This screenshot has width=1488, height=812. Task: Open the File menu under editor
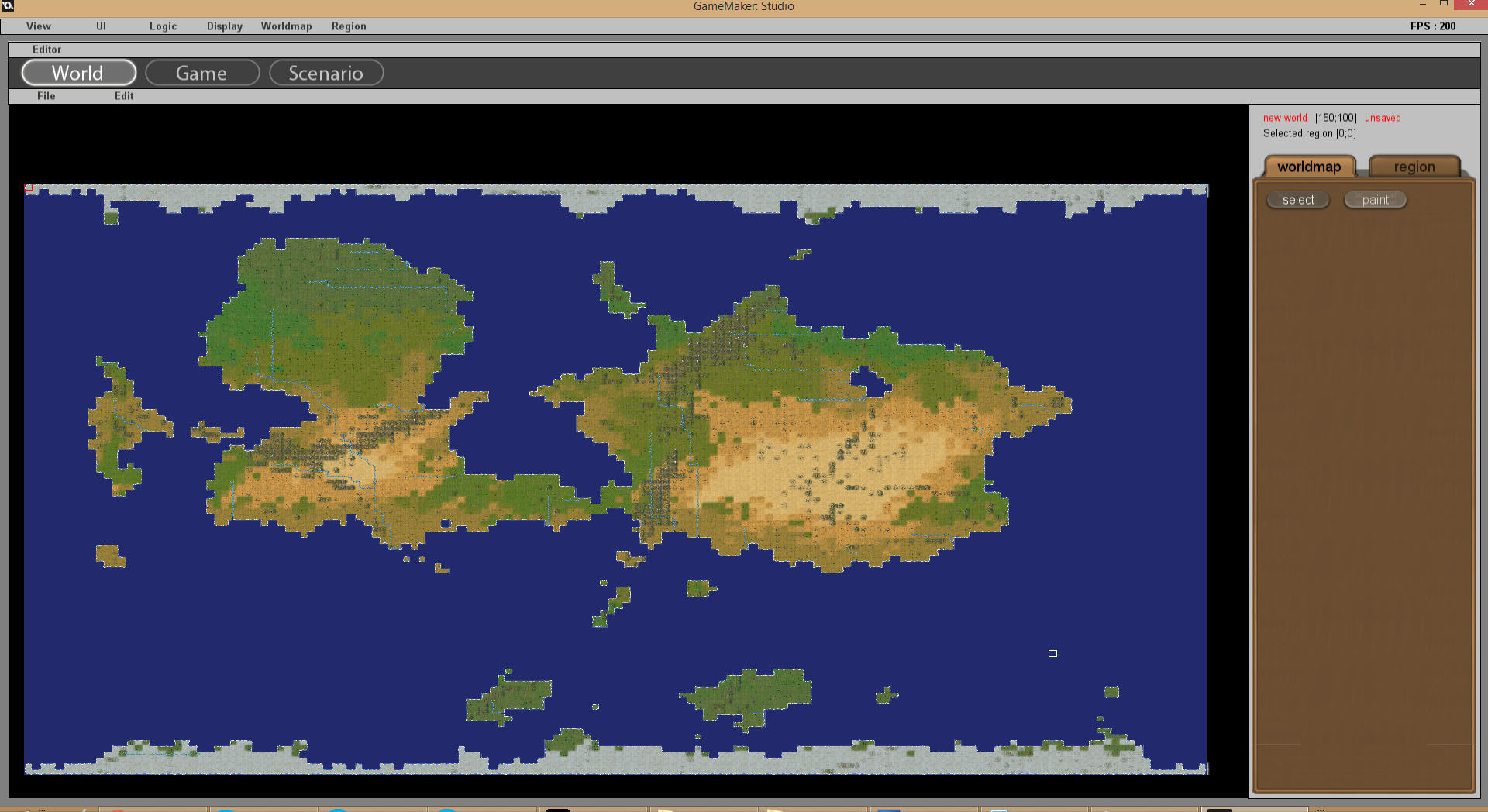point(46,96)
